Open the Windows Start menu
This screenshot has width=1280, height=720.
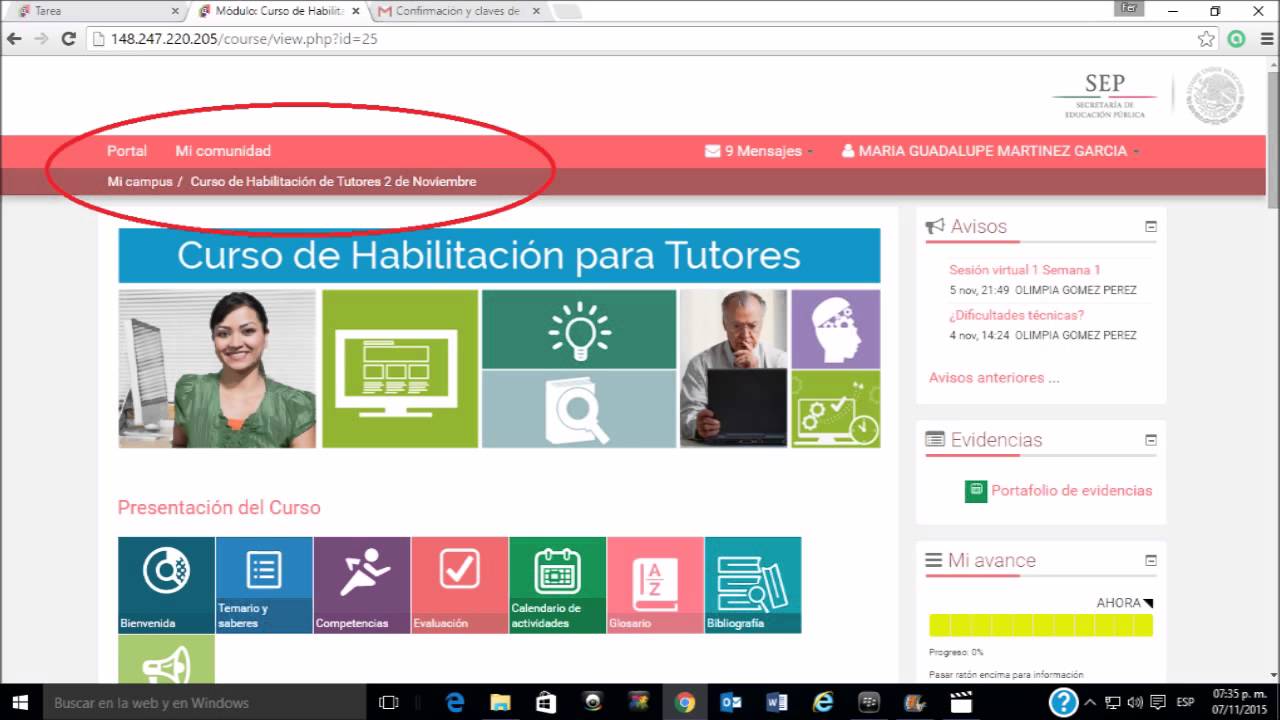click(x=20, y=702)
